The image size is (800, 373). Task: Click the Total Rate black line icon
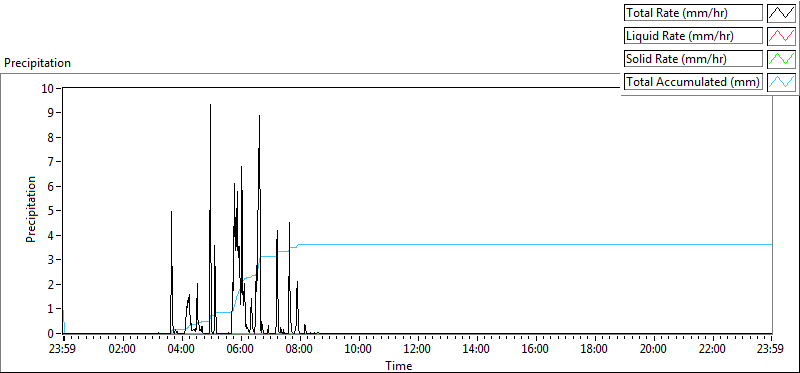pyautogui.click(x=781, y=13)
